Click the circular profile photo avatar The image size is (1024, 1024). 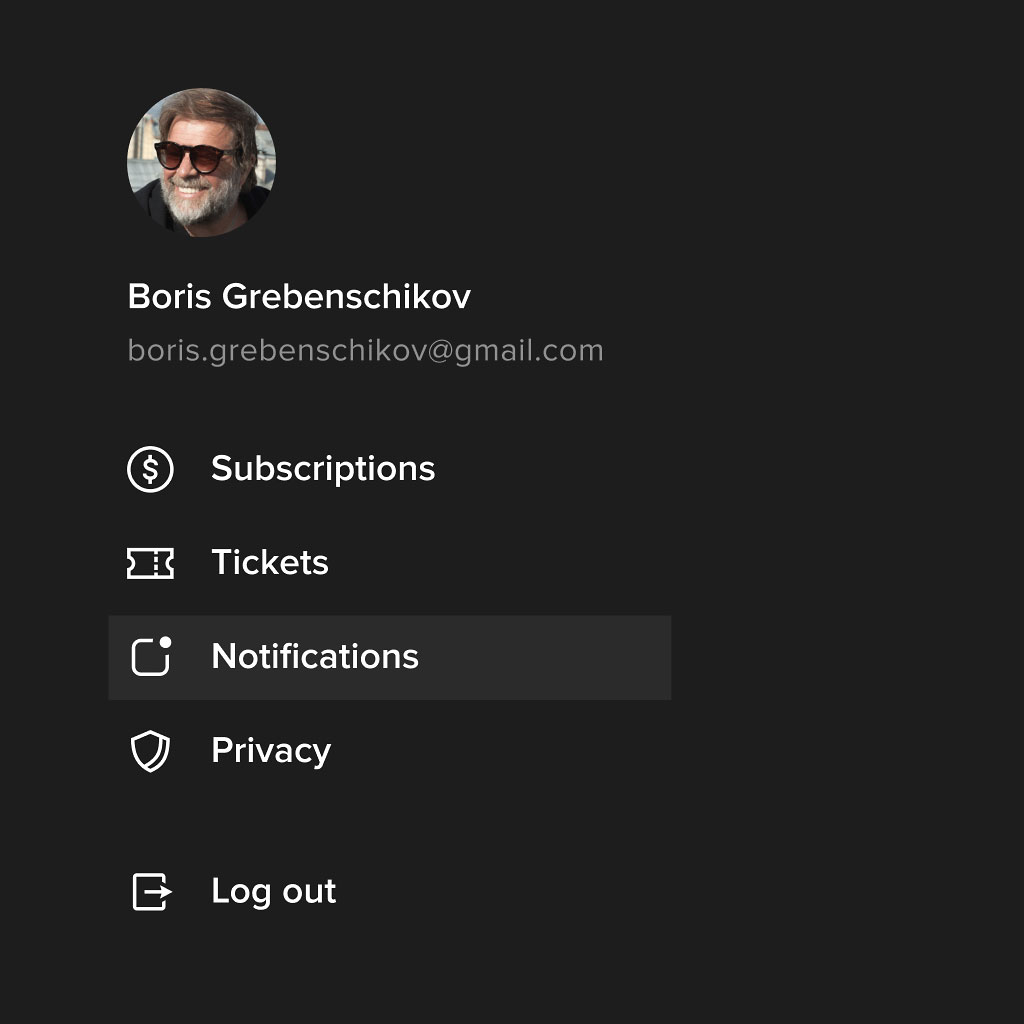click(x=201, y=163)
